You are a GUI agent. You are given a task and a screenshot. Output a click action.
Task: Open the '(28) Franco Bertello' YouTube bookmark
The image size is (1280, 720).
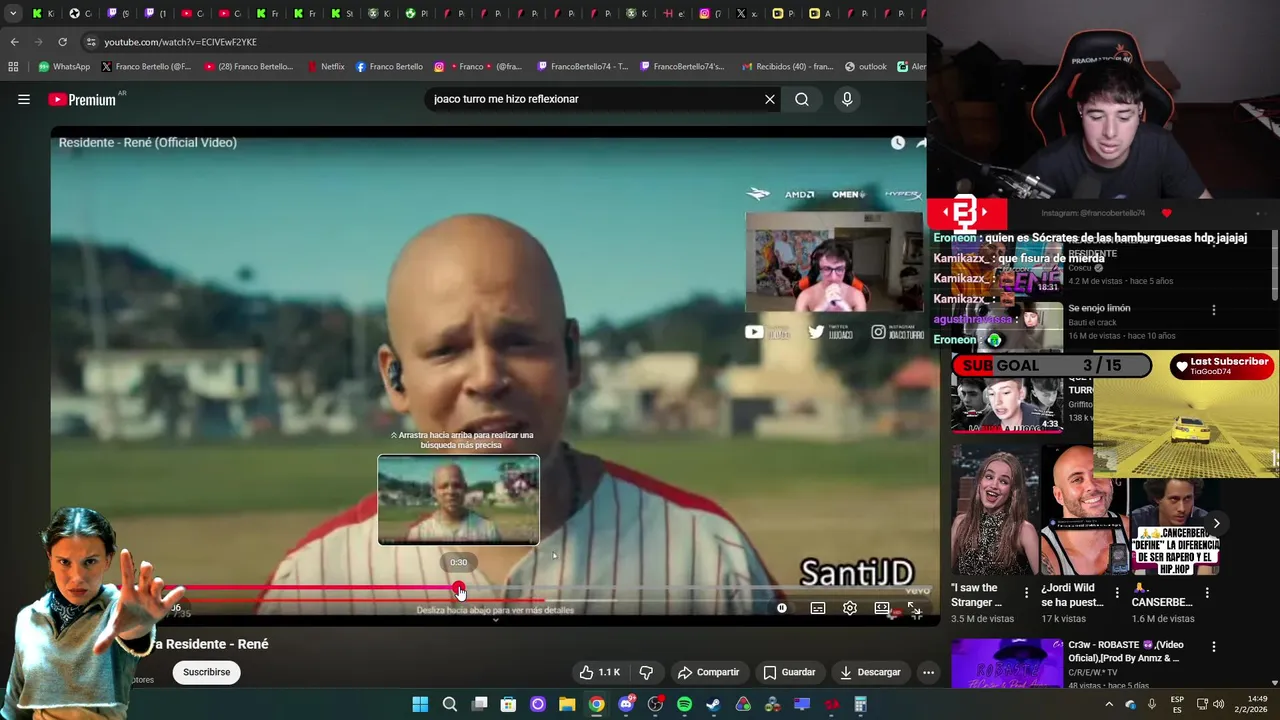click(249, 67)
